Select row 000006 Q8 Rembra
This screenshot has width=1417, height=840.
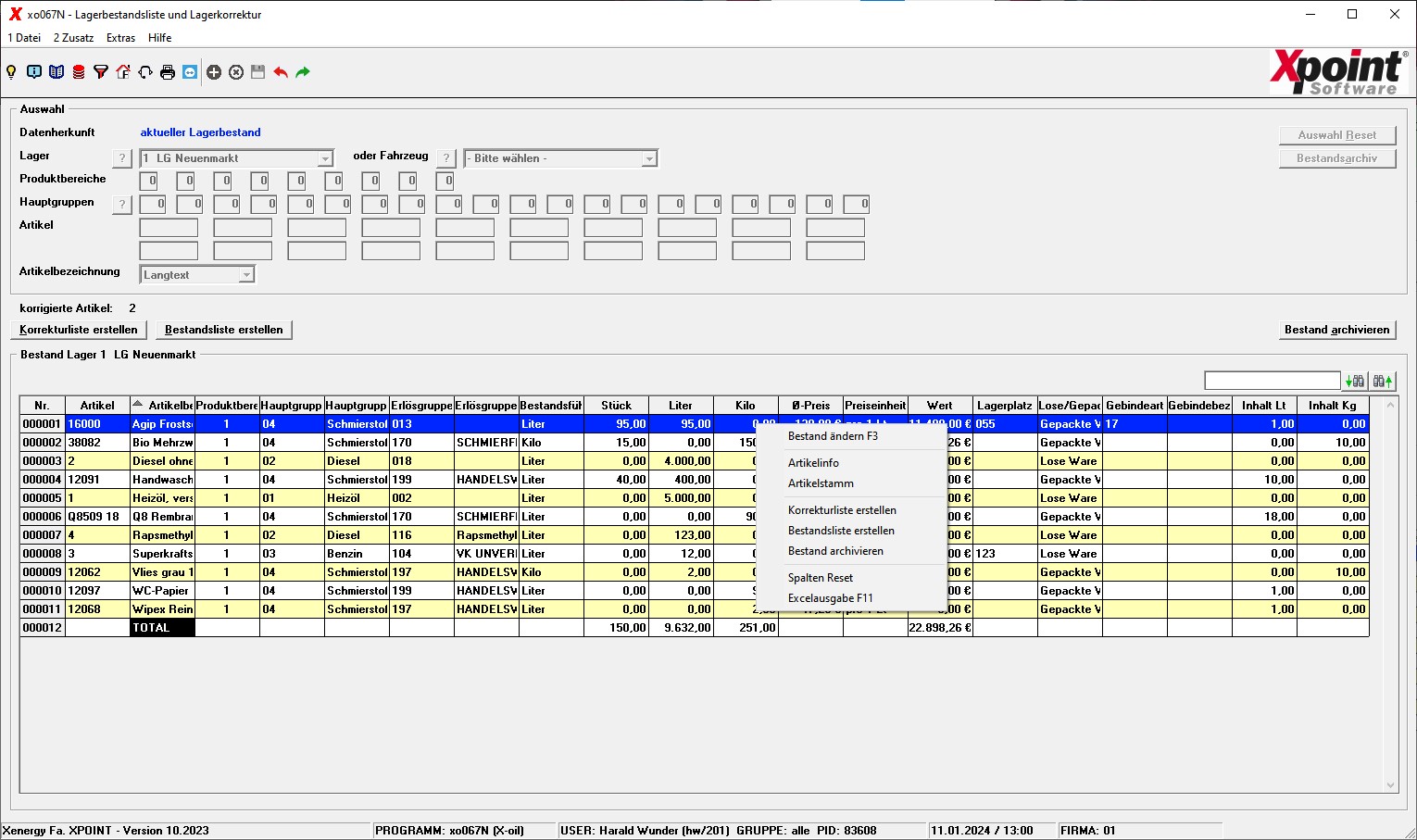[x=694, y=517]
